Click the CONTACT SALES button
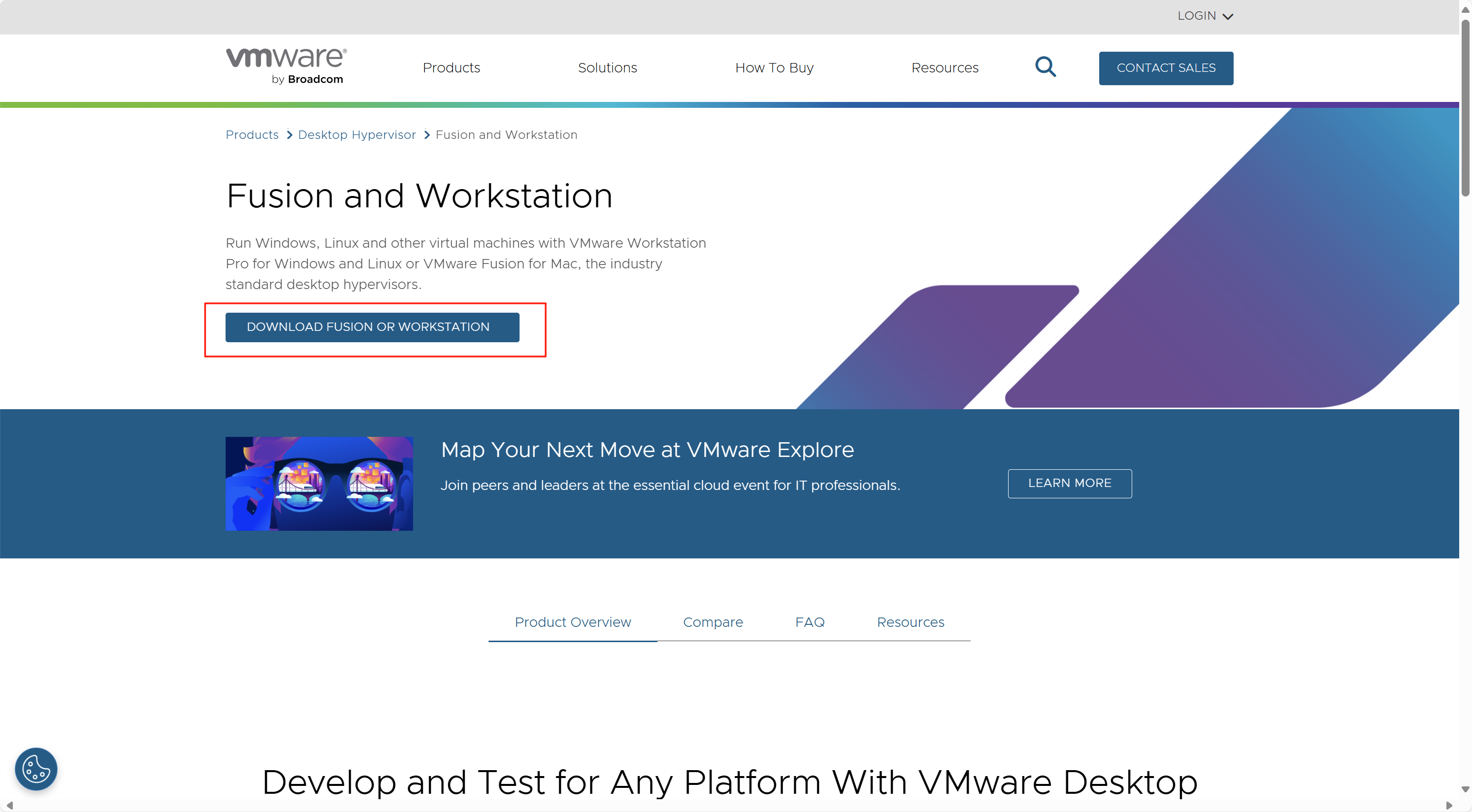1472x812 pixels. (1165, 68)
